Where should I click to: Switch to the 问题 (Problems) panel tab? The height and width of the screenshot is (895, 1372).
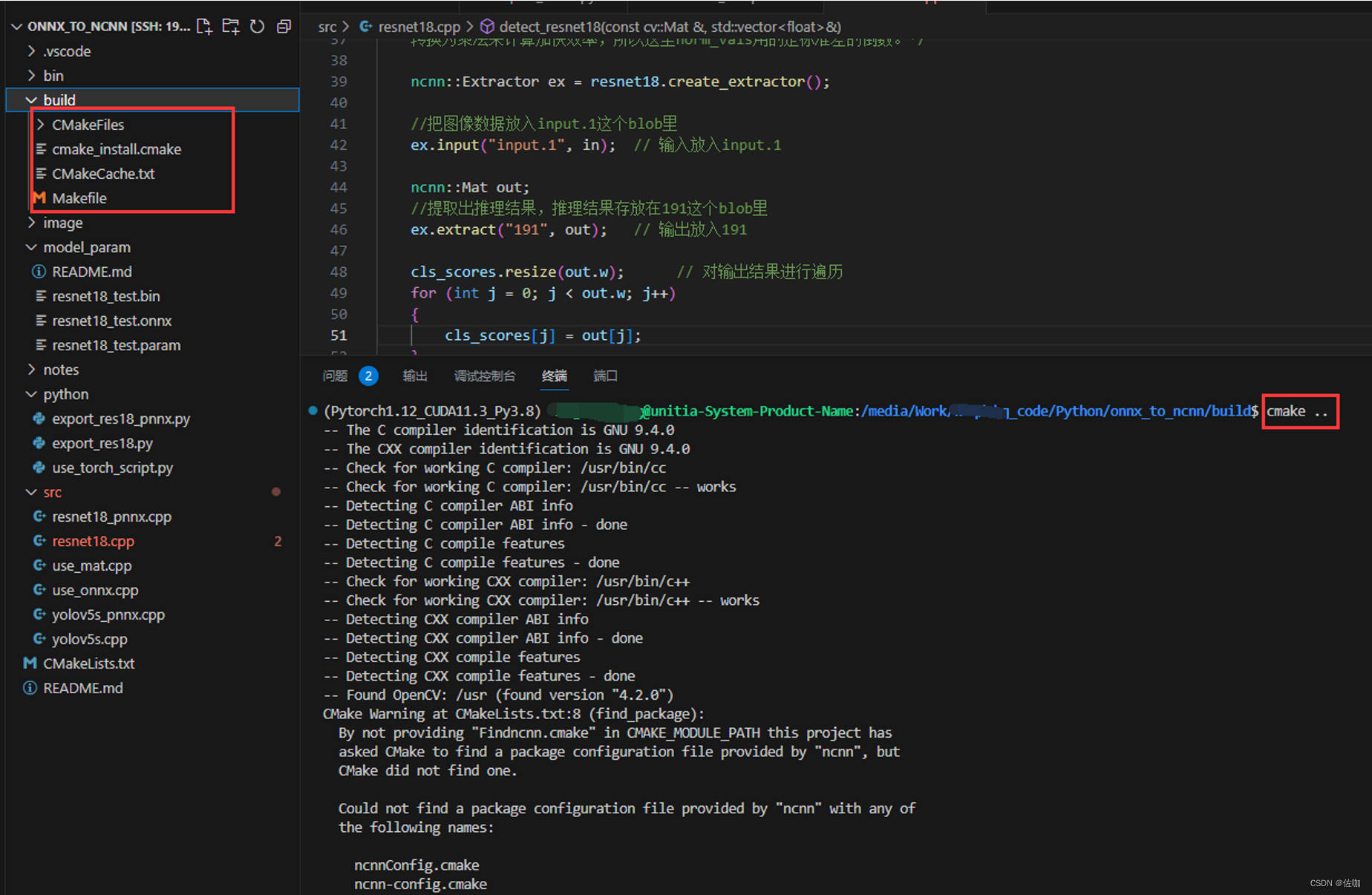[x=336, y=376]
